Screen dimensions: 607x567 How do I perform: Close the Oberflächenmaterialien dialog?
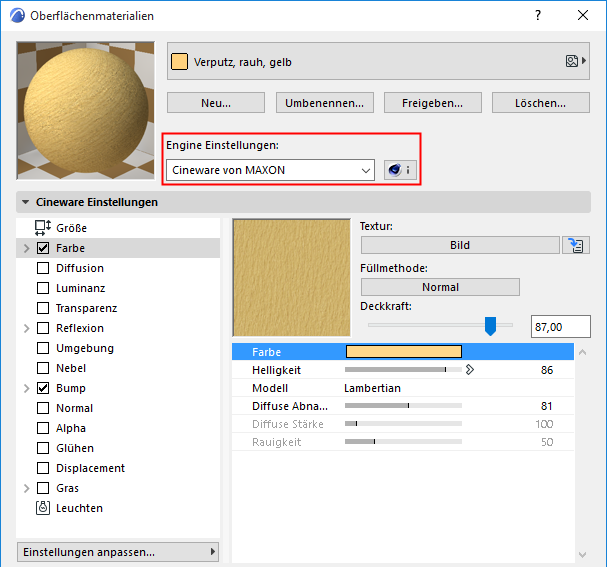pyautogui.click(x=583, y=15)
